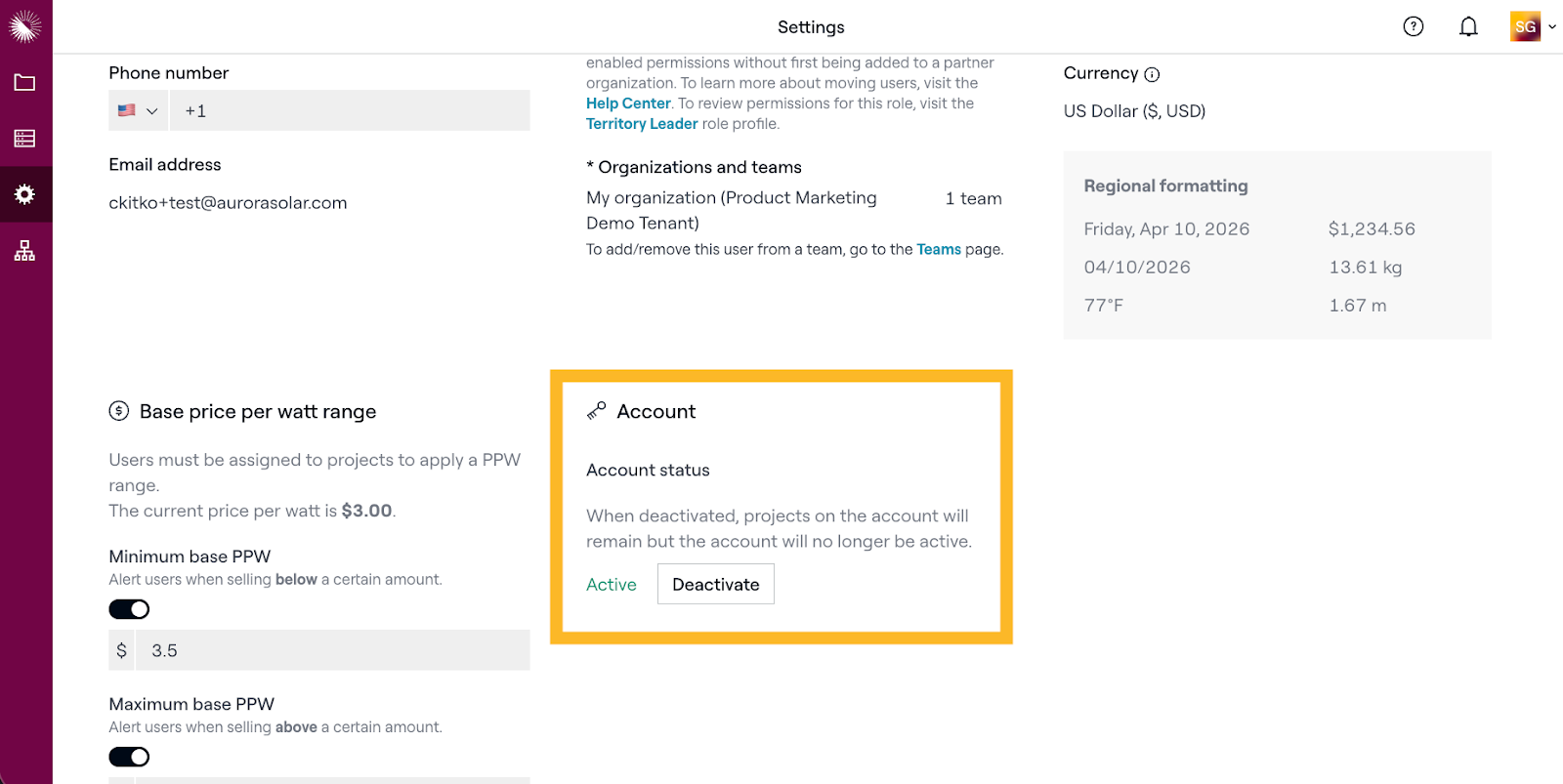This screenshot has width=1563, height=784.
Task: Expand the user menu chevron beside avatar
Action: click(x=1552, y=26)
